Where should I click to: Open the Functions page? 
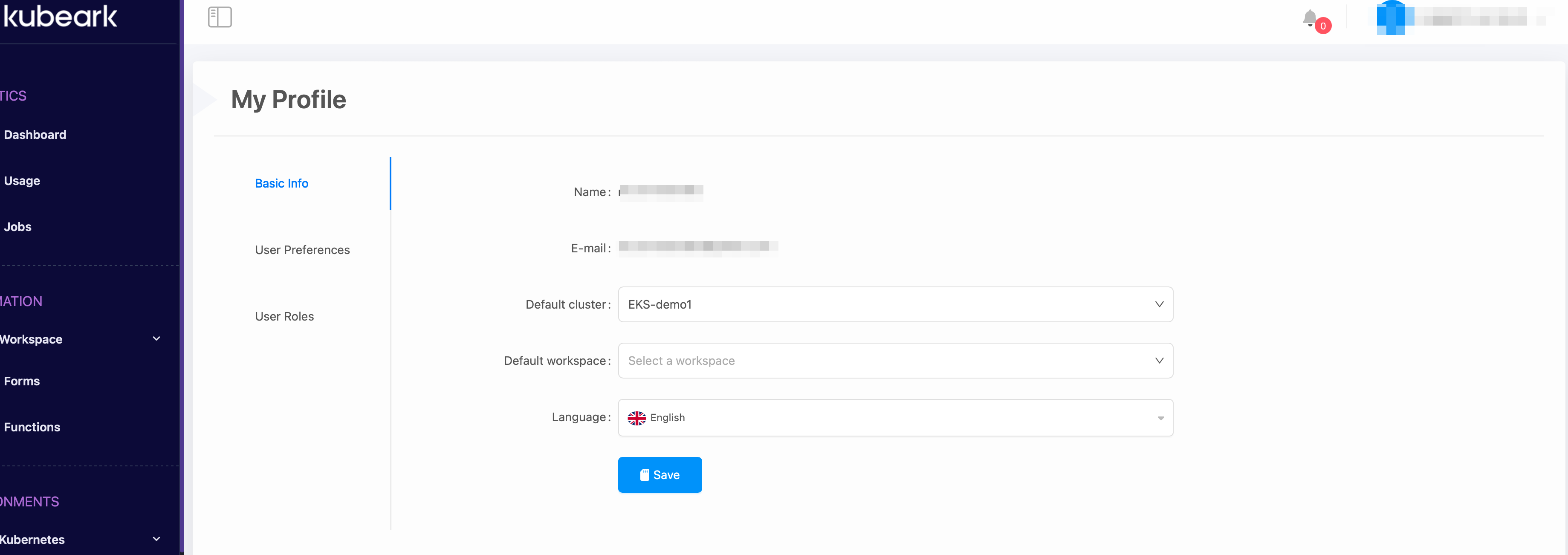pos(32,427)
